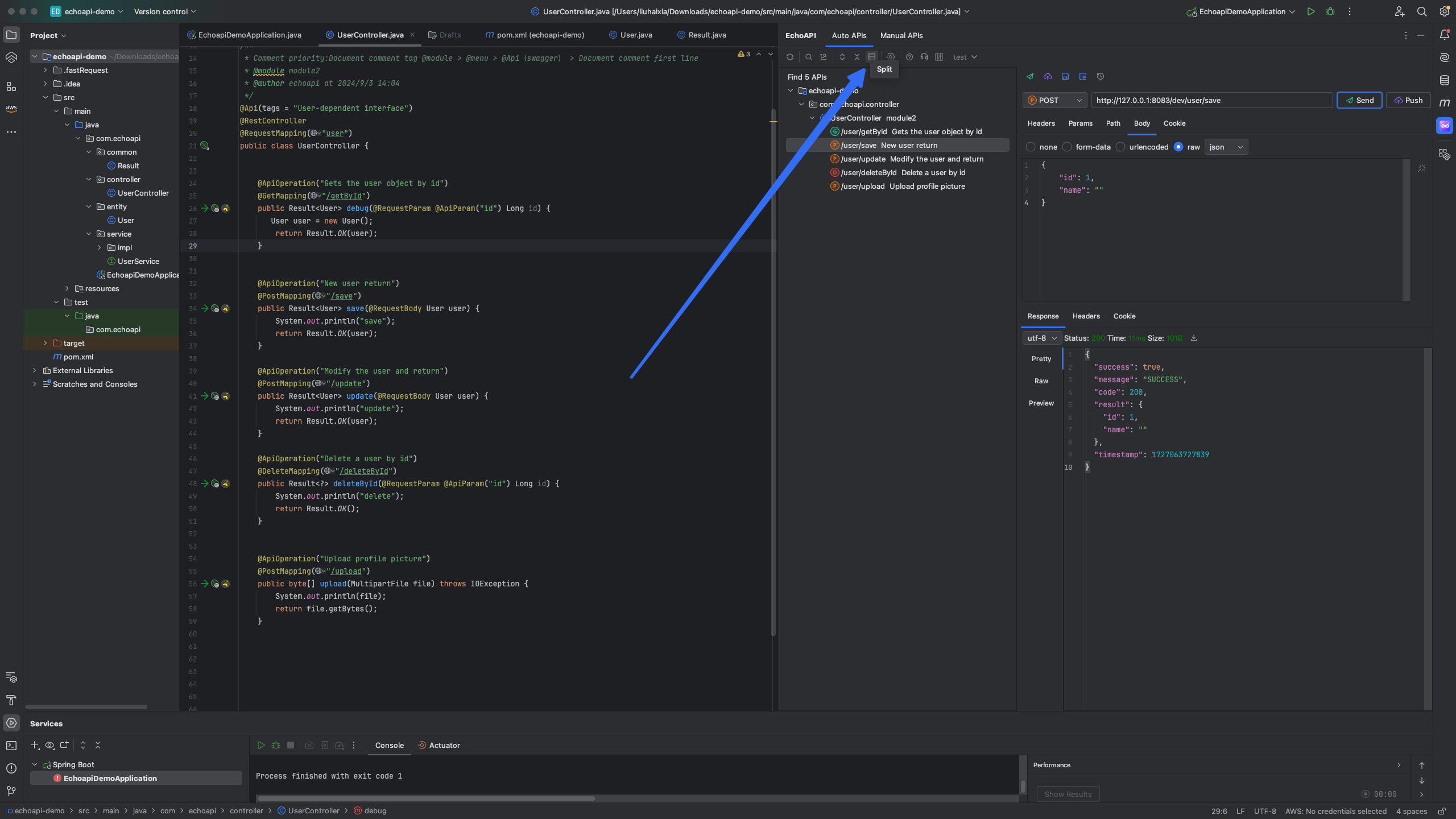Click the Project tree horizontal scrollbar

point(86,707)
